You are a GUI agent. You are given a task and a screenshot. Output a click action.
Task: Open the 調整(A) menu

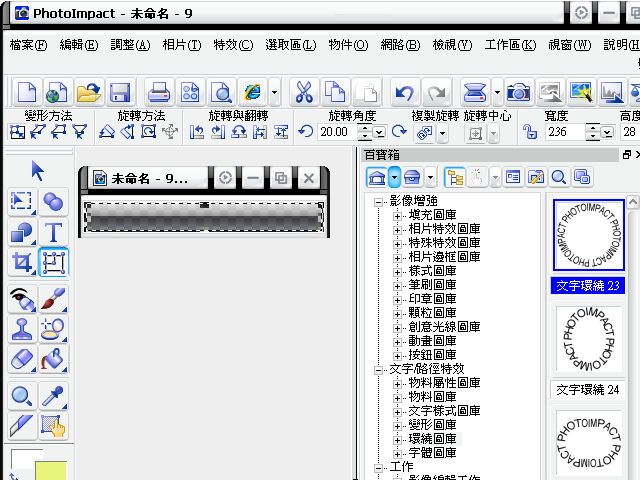click(130, 44)
